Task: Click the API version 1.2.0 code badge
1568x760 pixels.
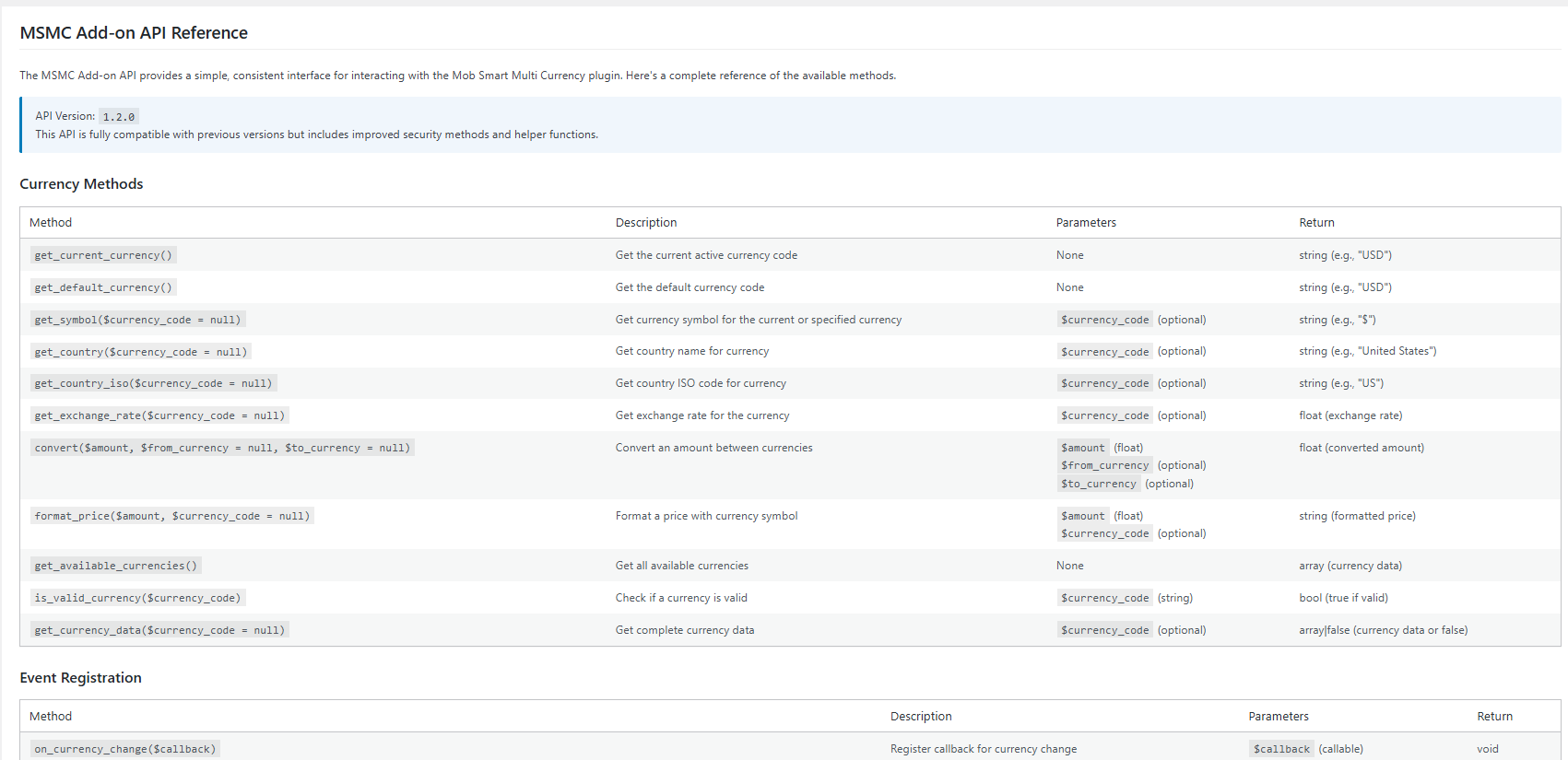Action: pyautogui.click(x=119, y=117)
